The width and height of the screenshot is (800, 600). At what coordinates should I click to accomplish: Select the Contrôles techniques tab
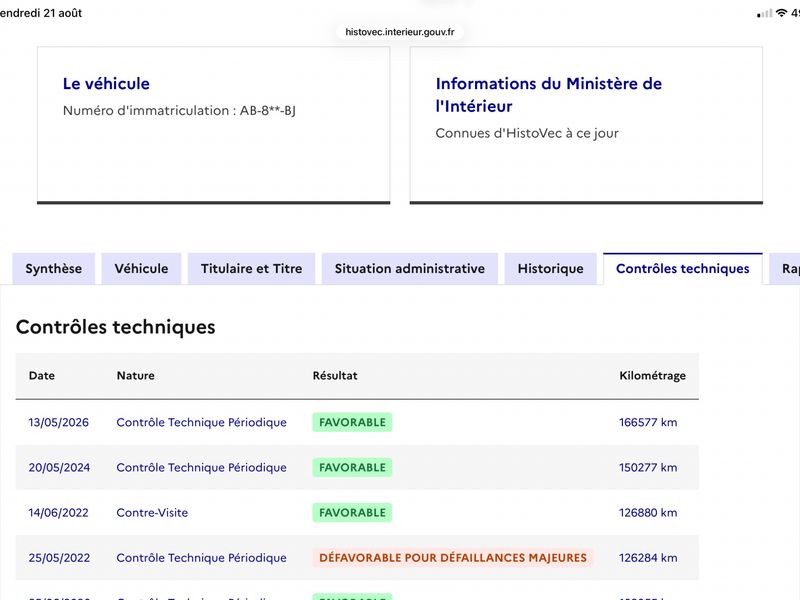pyautogui.click(x=683, y=268)
